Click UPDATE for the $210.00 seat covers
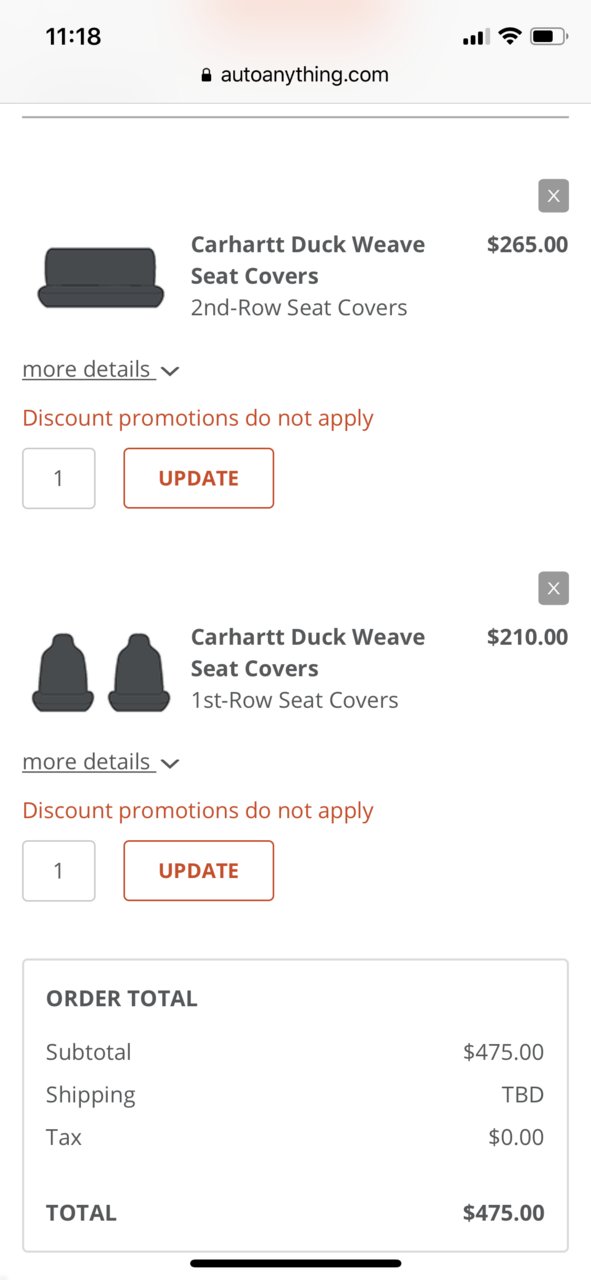The image size is (591, 1280). (x=199, y=870)
